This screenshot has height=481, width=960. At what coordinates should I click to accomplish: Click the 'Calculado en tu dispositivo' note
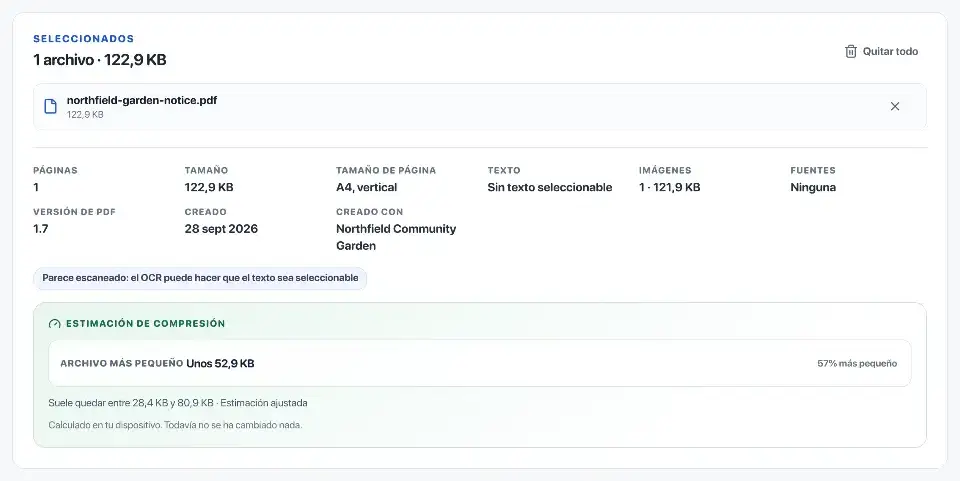[175, 425]
